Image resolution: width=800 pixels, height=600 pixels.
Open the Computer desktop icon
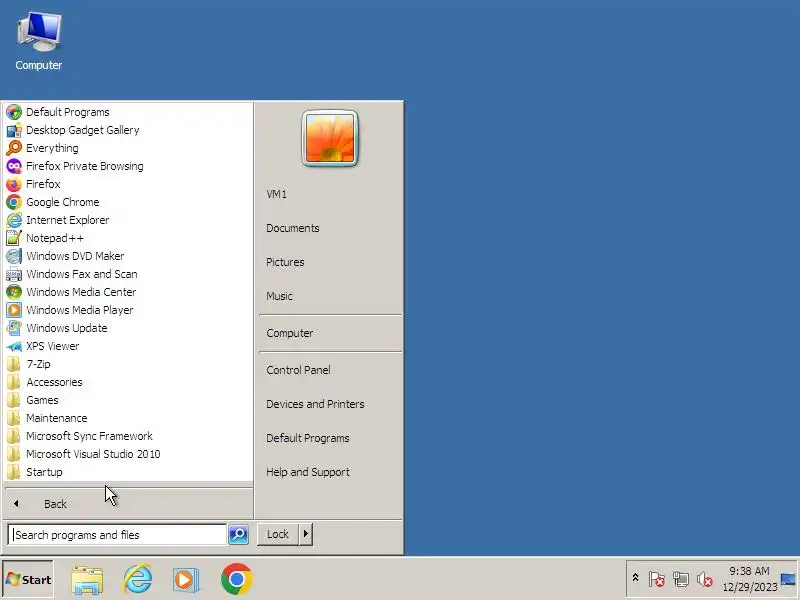(x=39, y=41)
